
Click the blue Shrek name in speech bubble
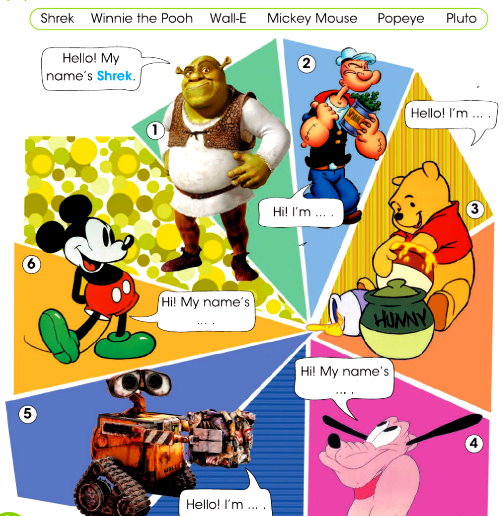pos(114,76)
